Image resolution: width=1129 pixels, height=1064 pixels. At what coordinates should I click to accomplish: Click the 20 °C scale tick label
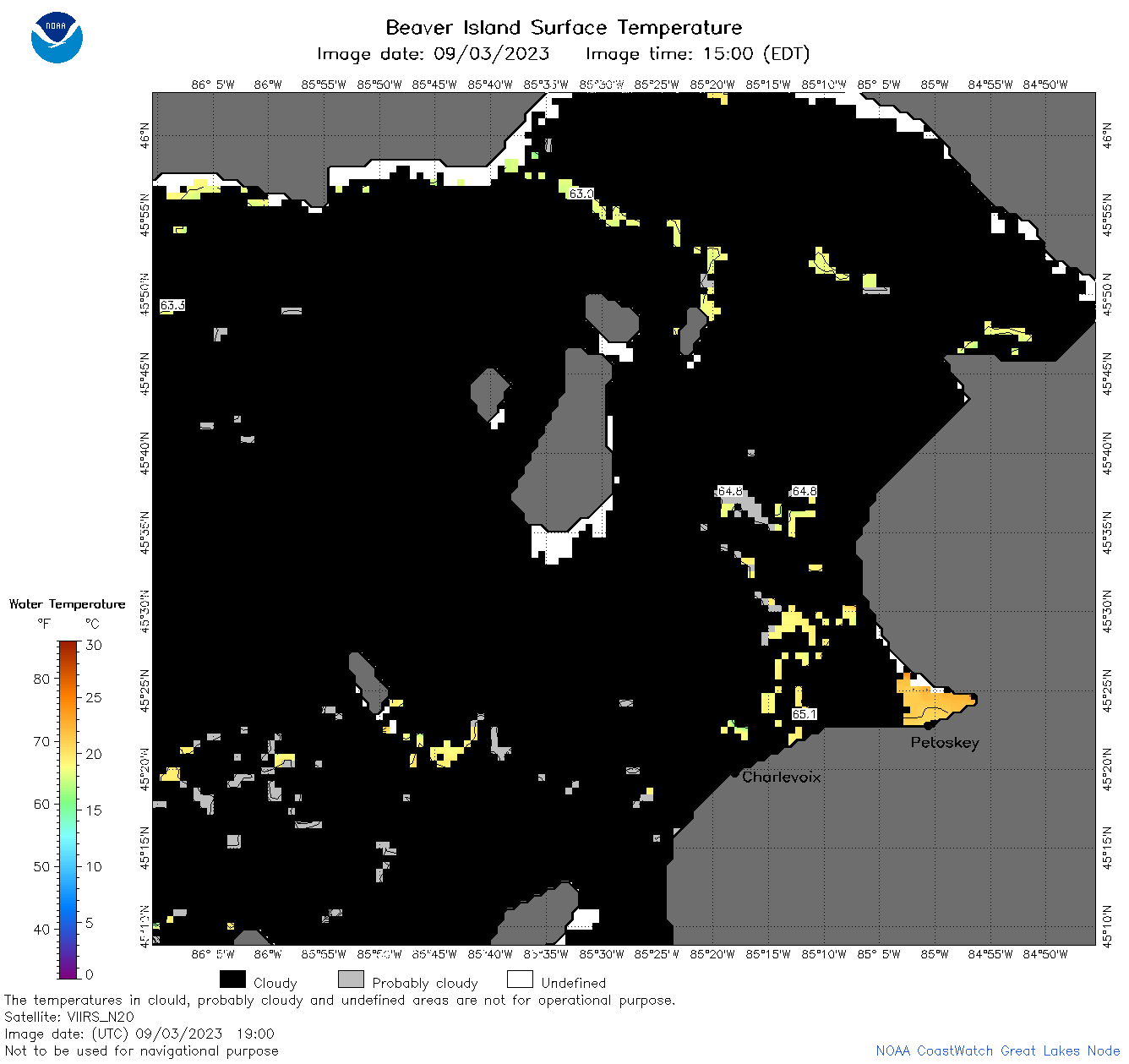(94, 754)
